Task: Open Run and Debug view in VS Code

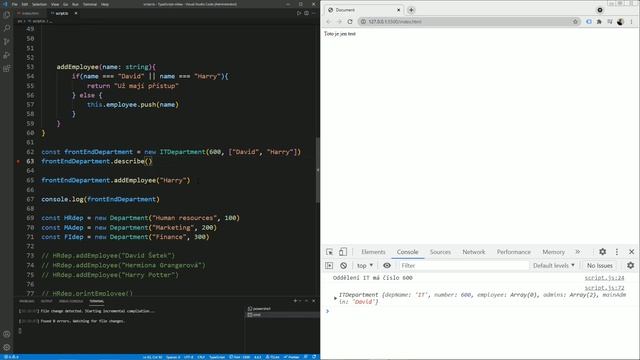Action: (7, 55)
